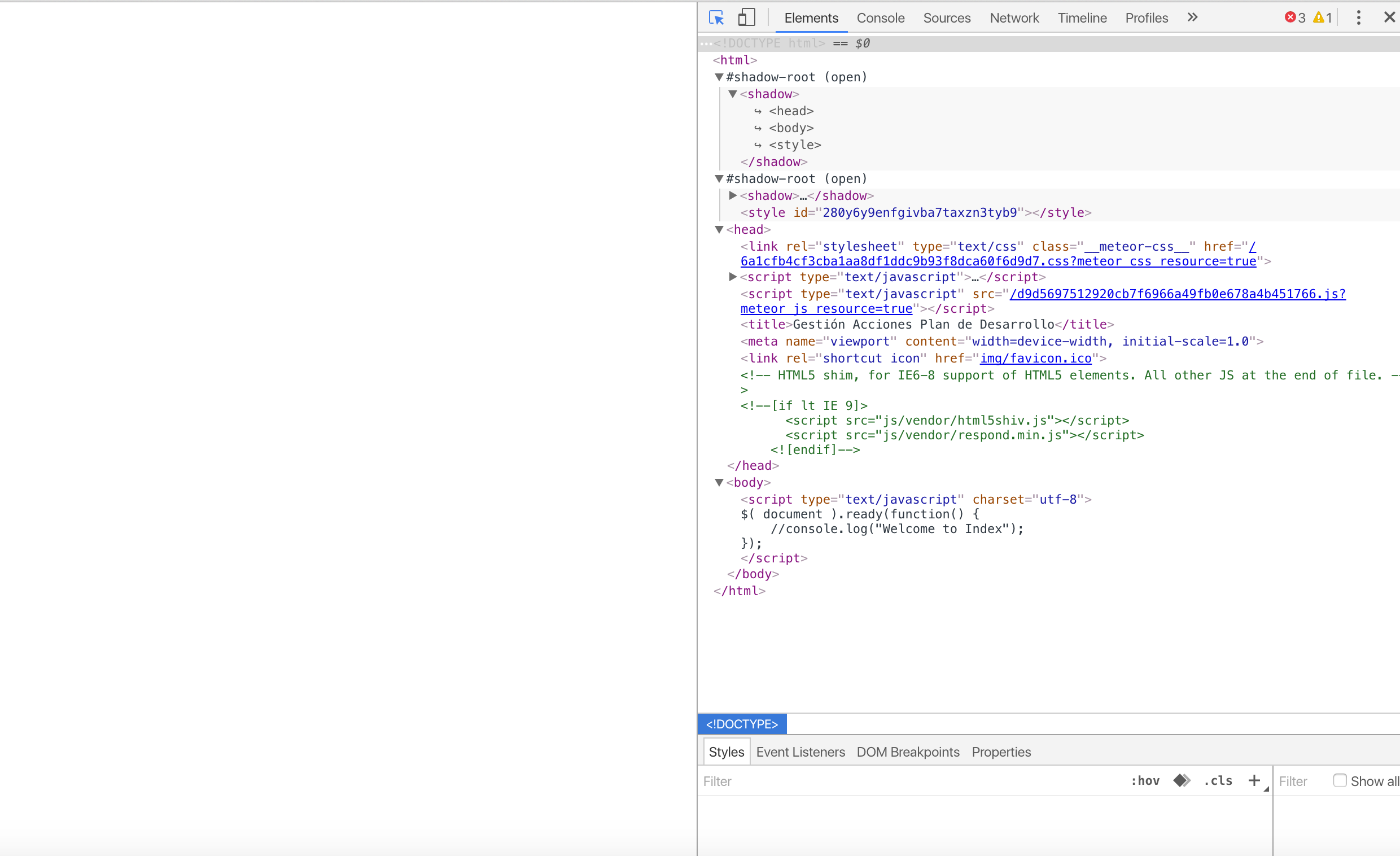
Task: Click the <!DOCTYPE> breadcrumb
Action: pyautogui.click(x=741, y=723)
